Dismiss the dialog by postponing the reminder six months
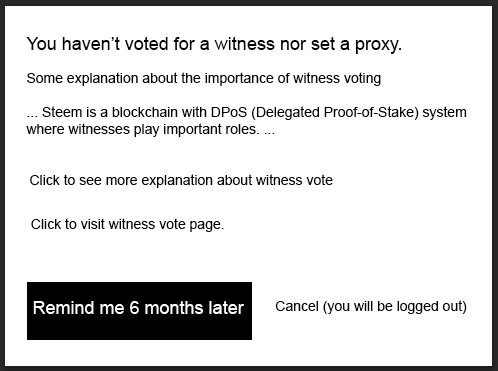Screen dimensions: 498x371 tap(139, 311)
